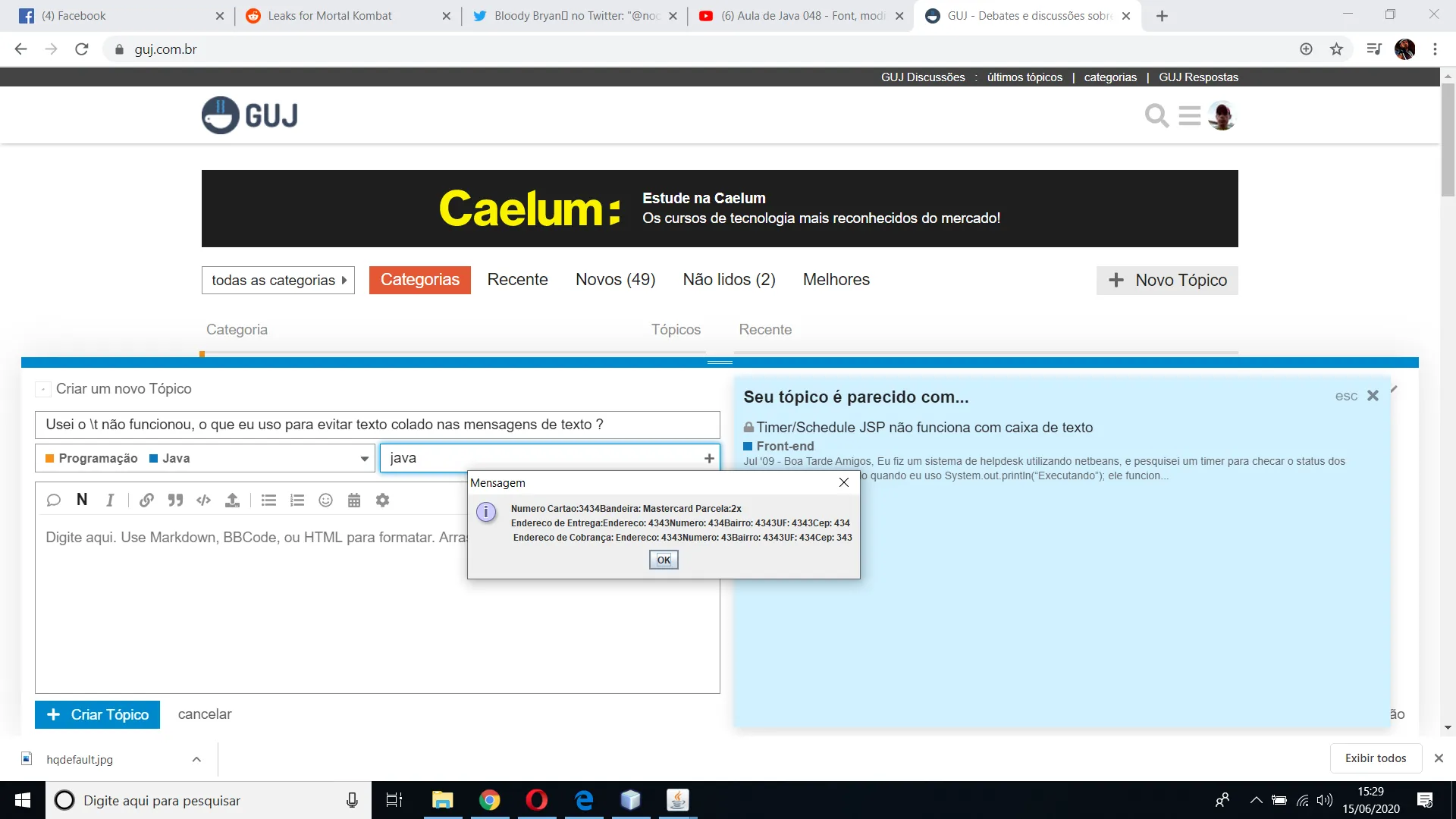The width and height of the screenshot is (1456, 819).
Task: Insert preformatted code block icon
Action: click(203, 500)
